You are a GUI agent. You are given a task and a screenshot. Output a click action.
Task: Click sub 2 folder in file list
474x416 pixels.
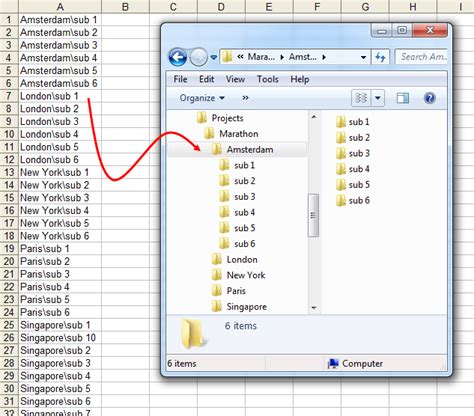click(353, 138)
